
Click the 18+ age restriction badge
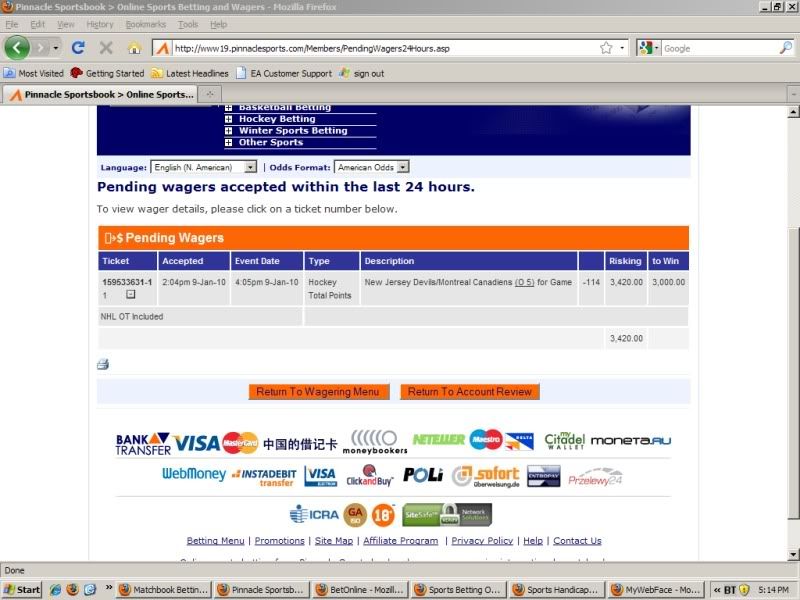coord(383,515)
